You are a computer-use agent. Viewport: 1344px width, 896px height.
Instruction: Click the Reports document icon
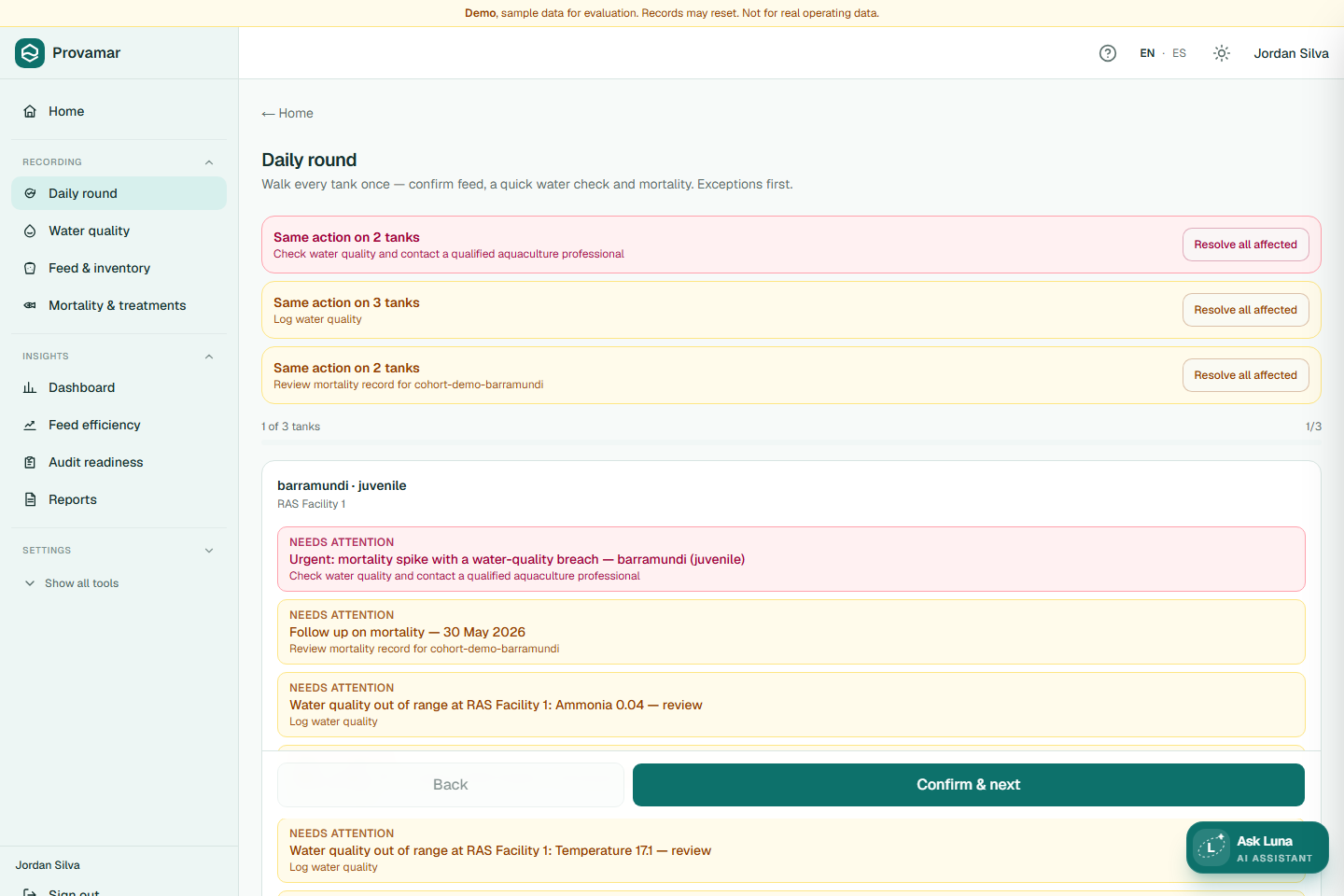(30, 499)
